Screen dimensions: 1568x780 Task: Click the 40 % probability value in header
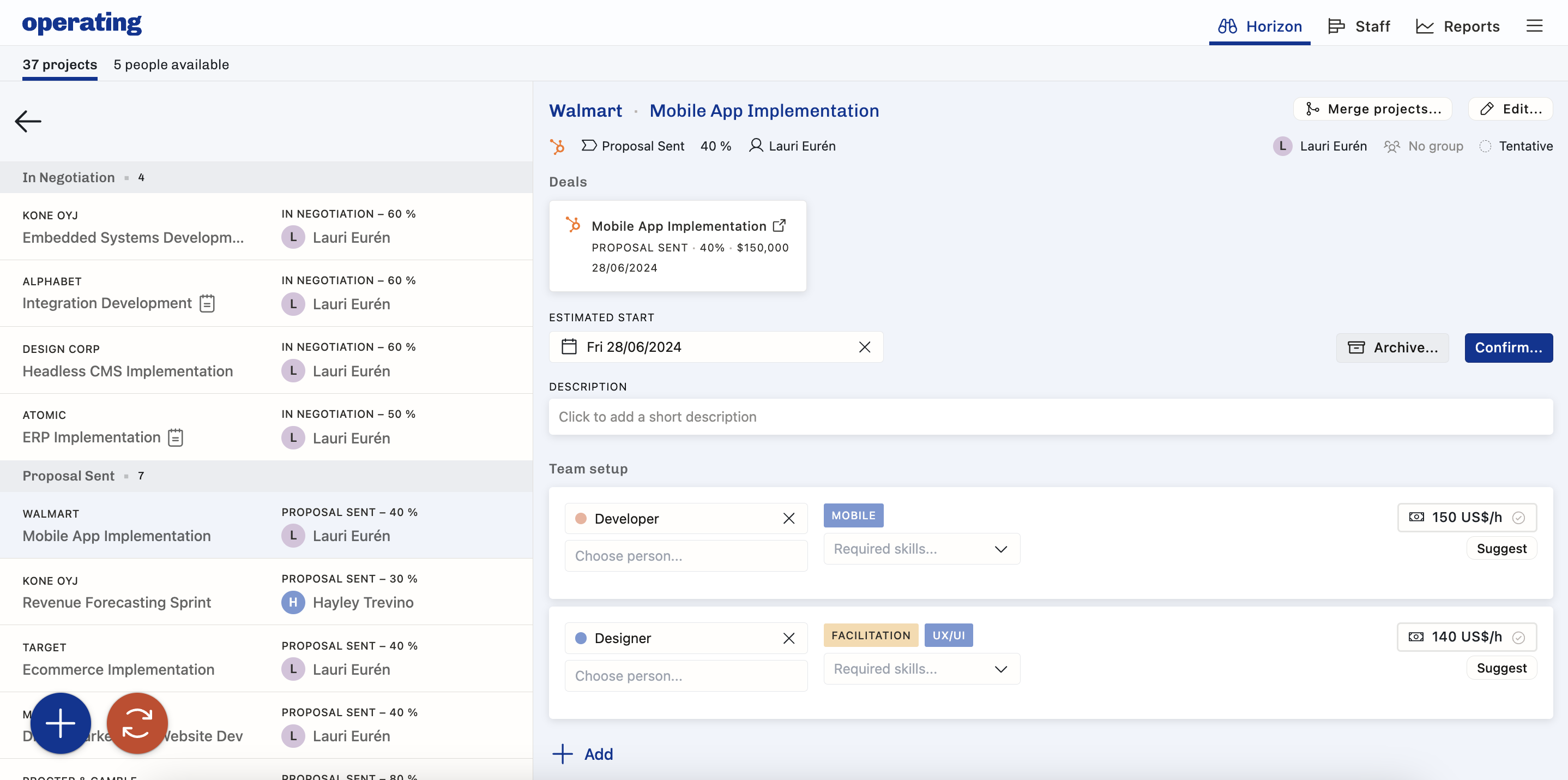pyautogui.click(x=716, y=146)
